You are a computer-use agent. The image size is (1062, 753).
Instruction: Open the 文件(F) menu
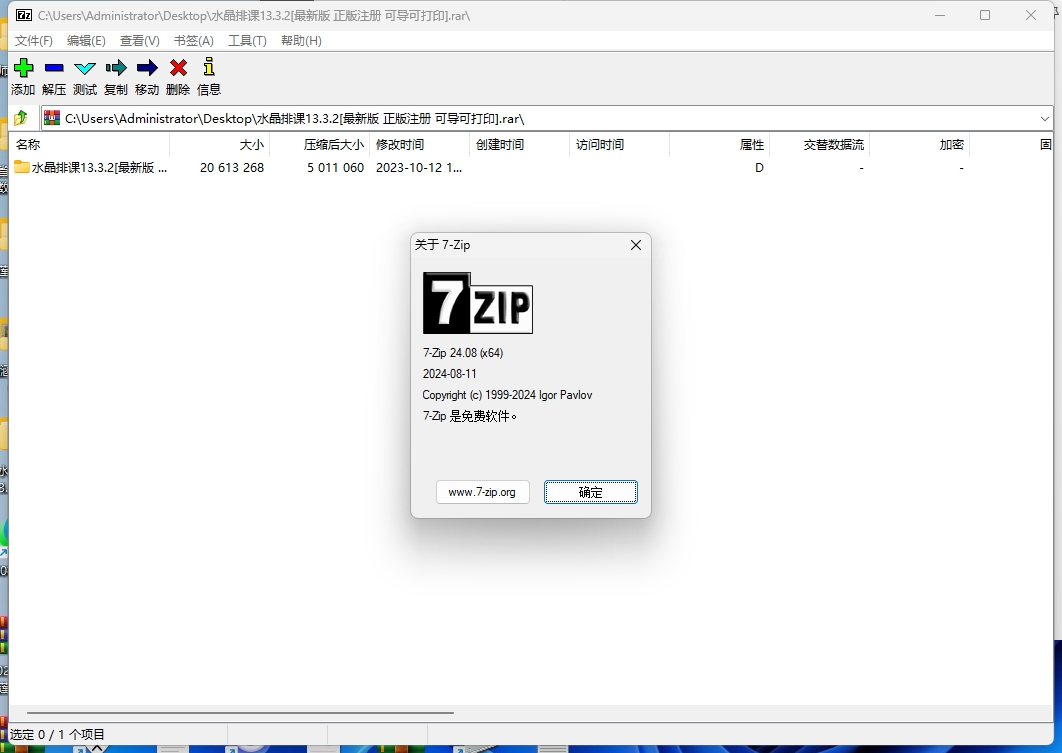[x=34, y=41]
